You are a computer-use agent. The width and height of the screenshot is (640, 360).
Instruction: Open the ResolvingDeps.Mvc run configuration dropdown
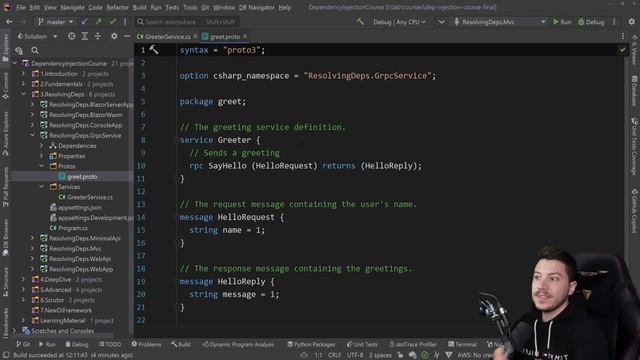pyautogui.click(x=500, y=22)
